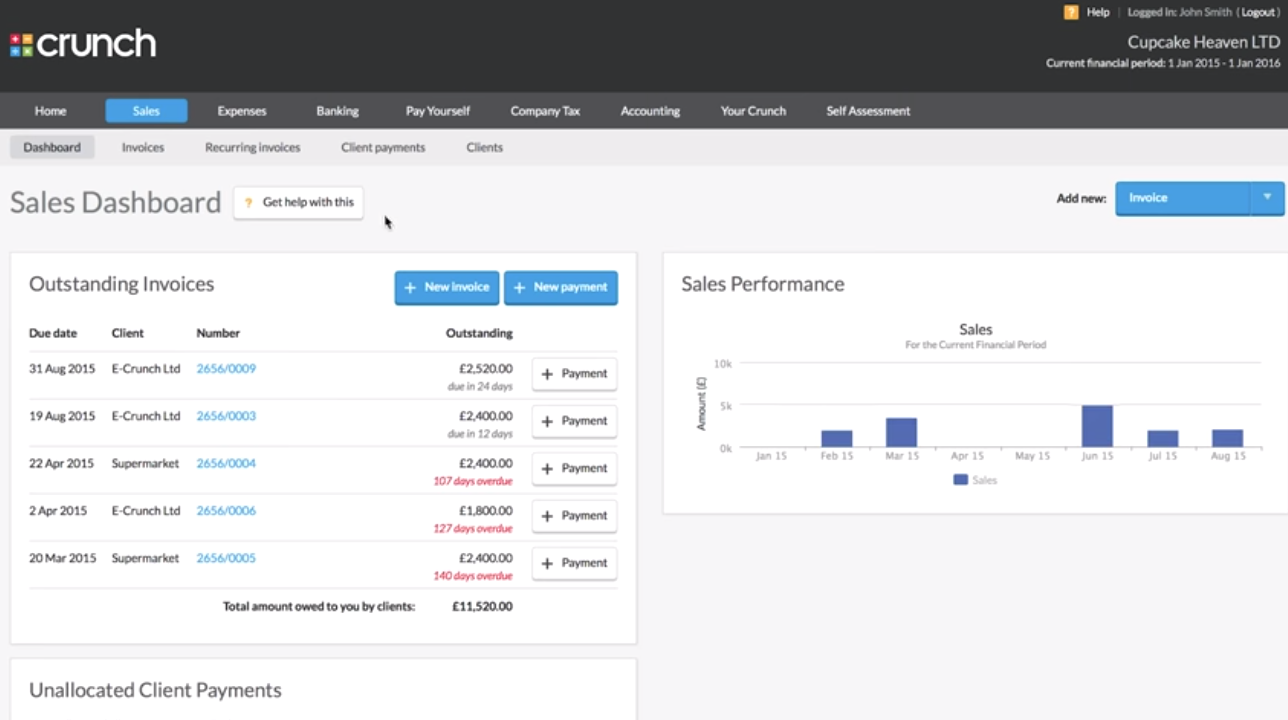Open the Accounting menu
The height and width of the screenshot is (720, 1288).
pos(650,111)
